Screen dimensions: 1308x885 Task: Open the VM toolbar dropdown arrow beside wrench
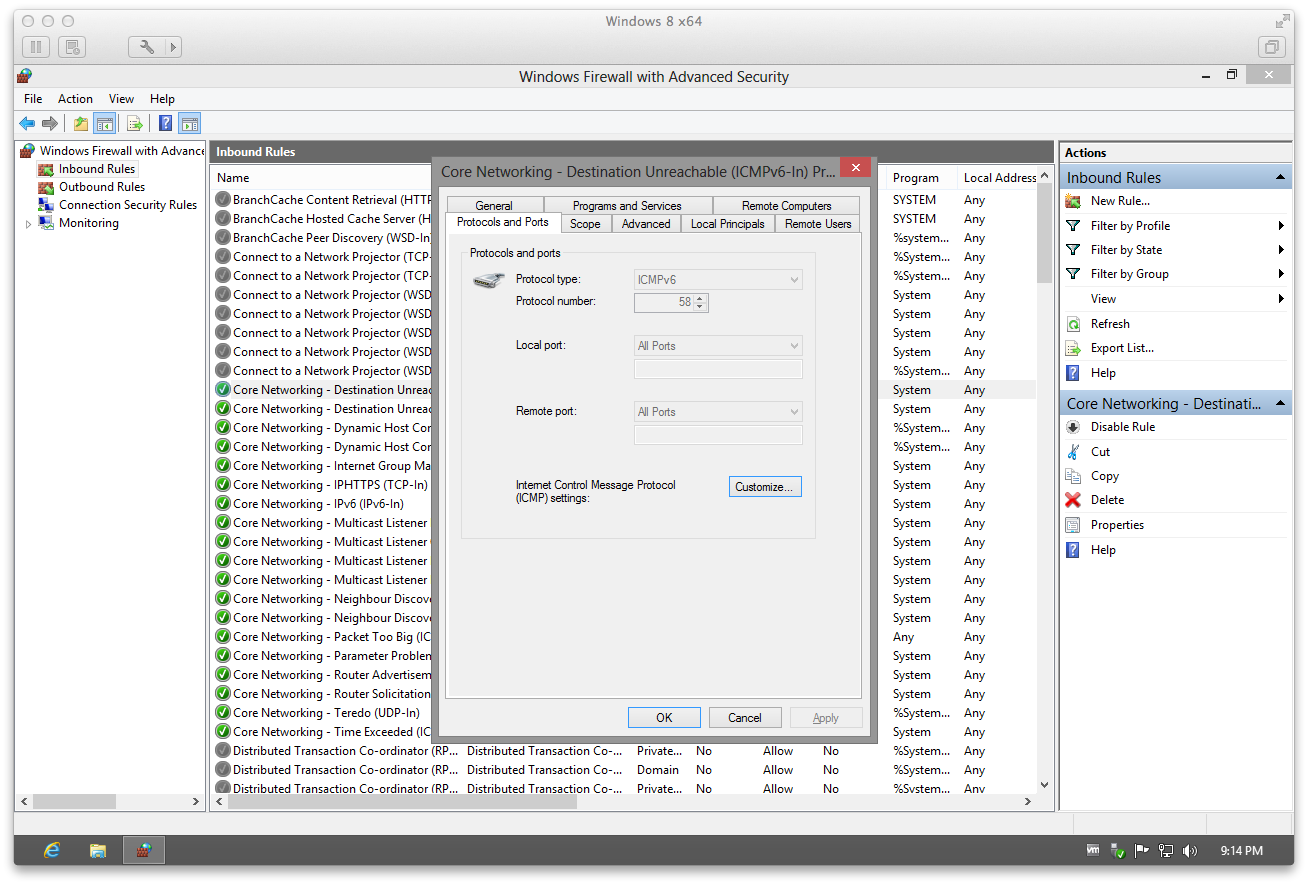pos(174,46)
